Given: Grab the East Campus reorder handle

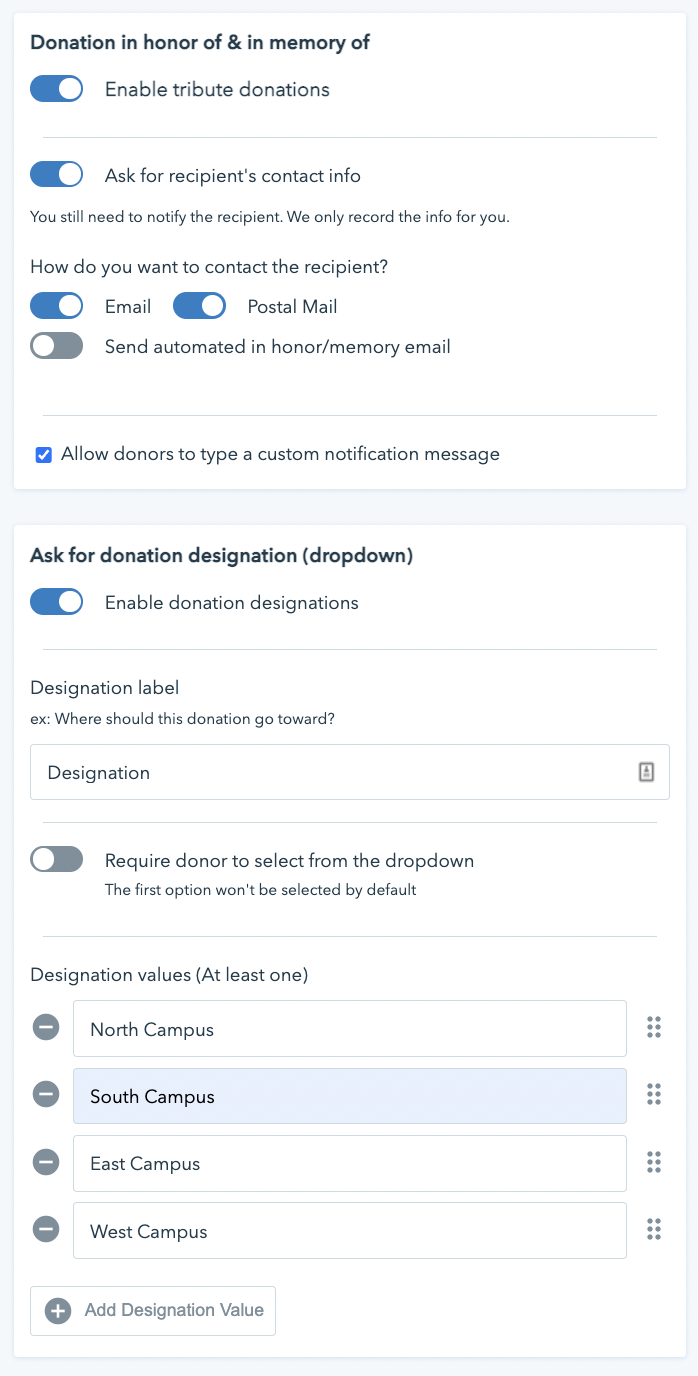Looking at the screenshot, I should (654, 1162).
